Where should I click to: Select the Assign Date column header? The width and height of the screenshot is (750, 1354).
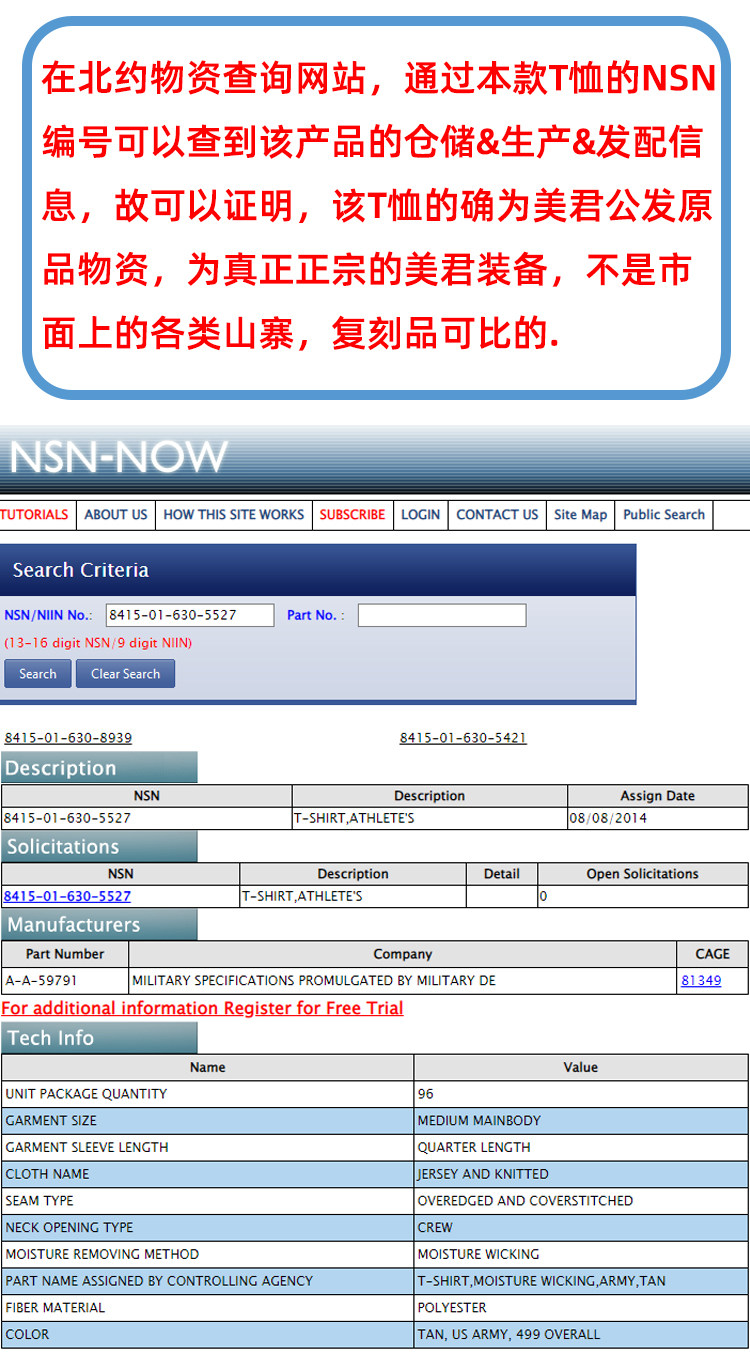(x=657, y=796)
